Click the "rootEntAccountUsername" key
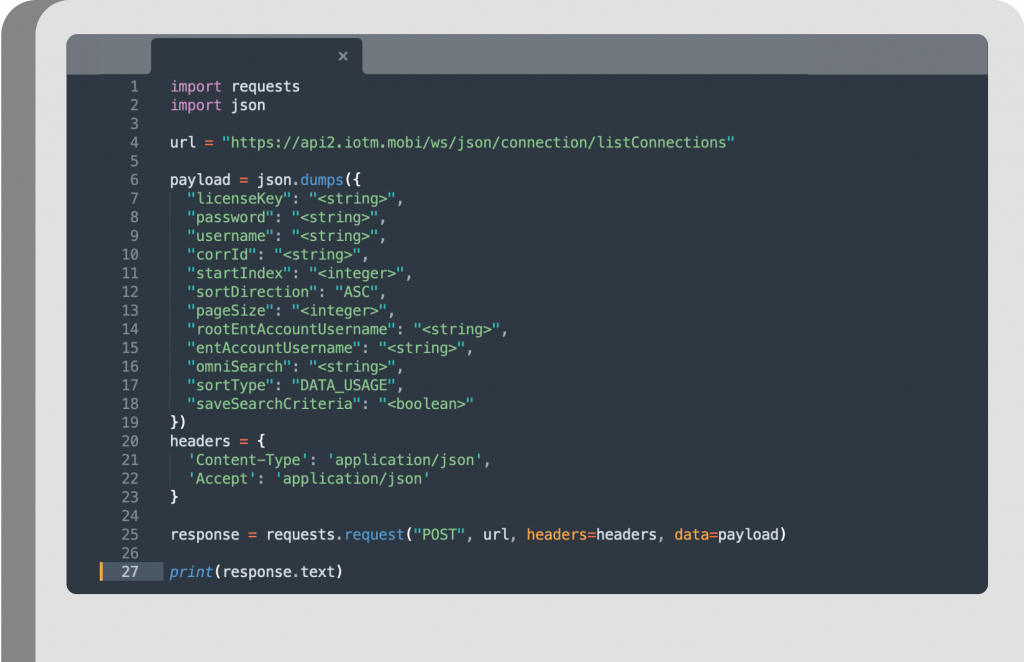Image resolution: width=1024 pixels, height=662 pixels. coord(291,329)
